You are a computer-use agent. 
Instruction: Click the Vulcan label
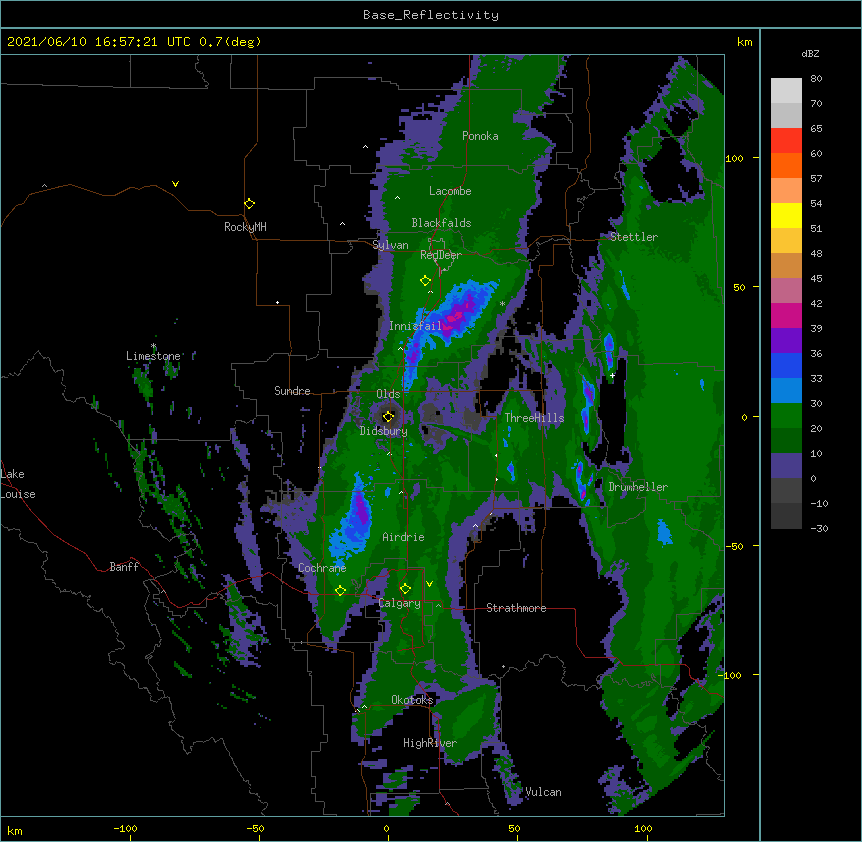pyautogui.click(x=543, y=792)
